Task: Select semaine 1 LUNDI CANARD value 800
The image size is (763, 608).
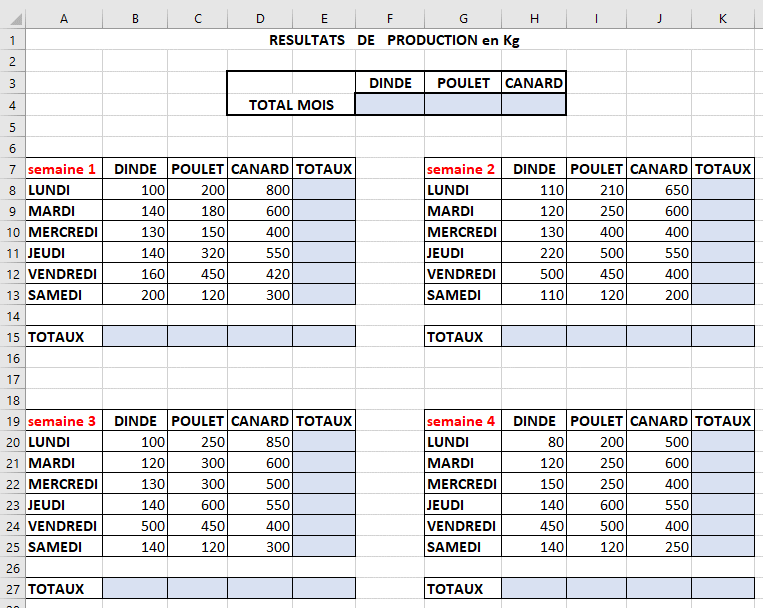Action: [260, 190]
